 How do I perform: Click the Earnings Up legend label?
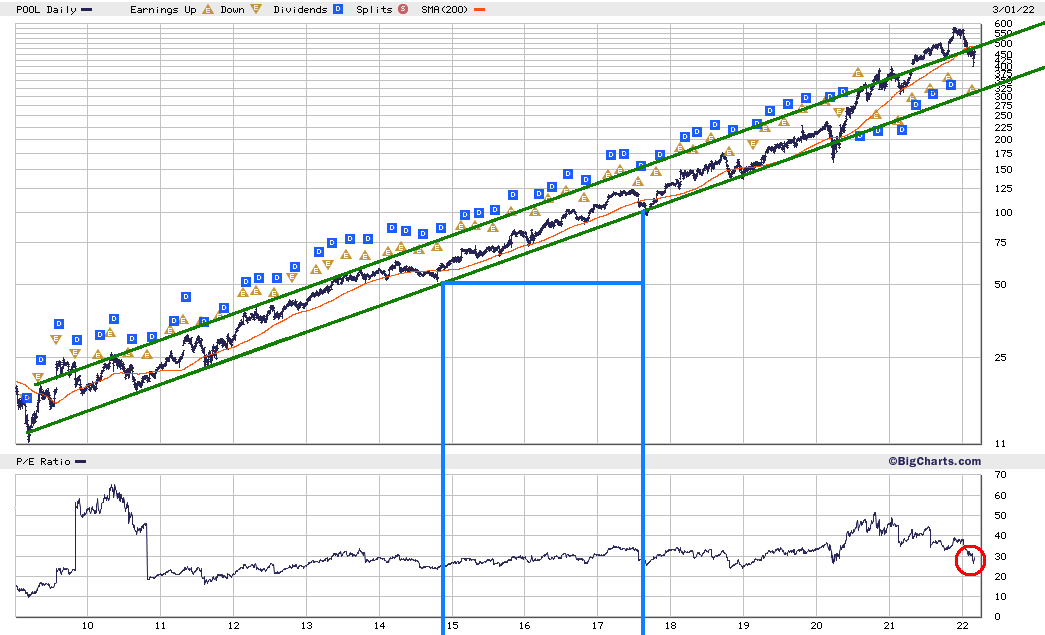pos(163,10)
